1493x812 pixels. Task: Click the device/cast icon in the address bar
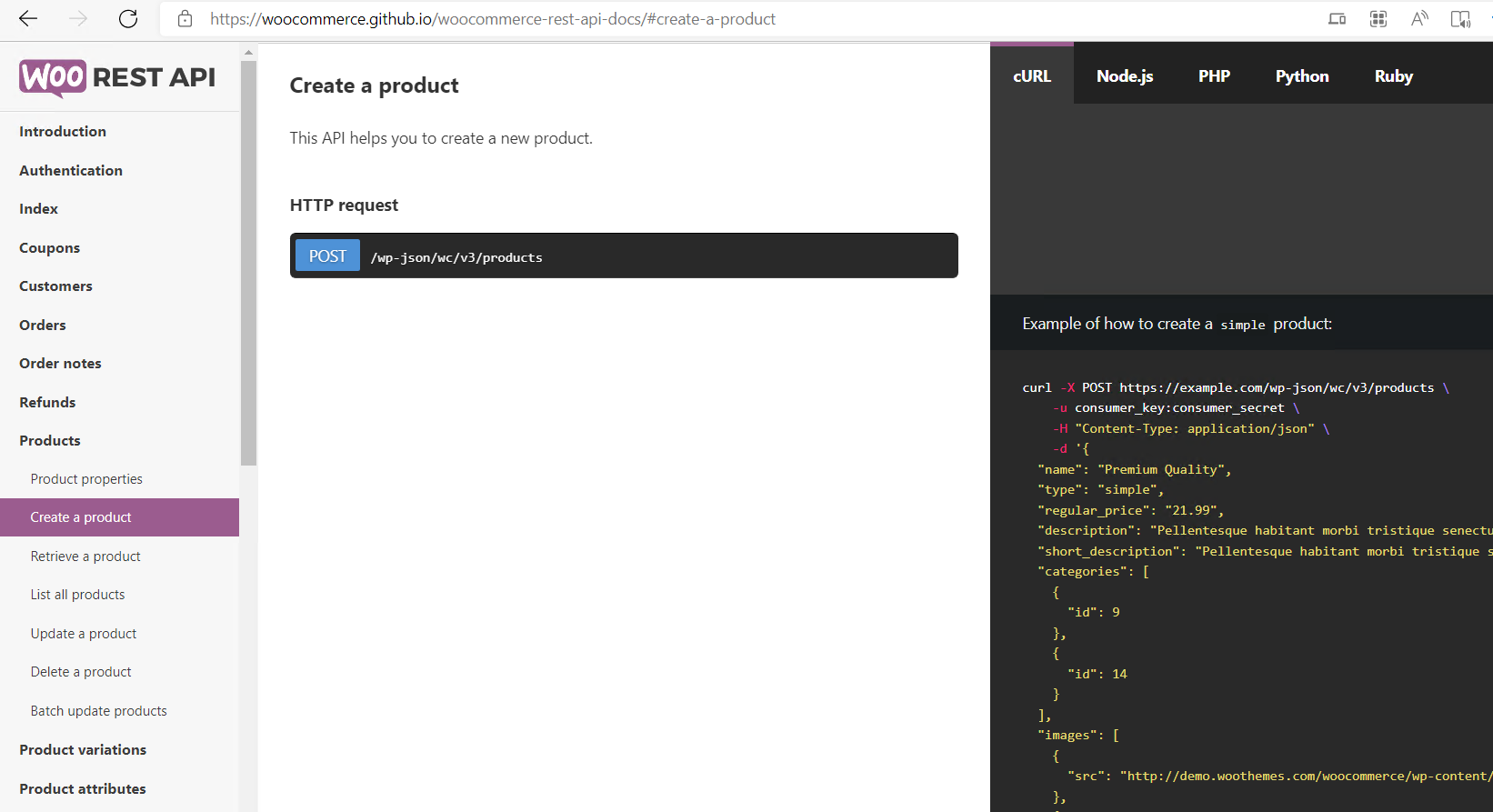[x=1337, y=19]
